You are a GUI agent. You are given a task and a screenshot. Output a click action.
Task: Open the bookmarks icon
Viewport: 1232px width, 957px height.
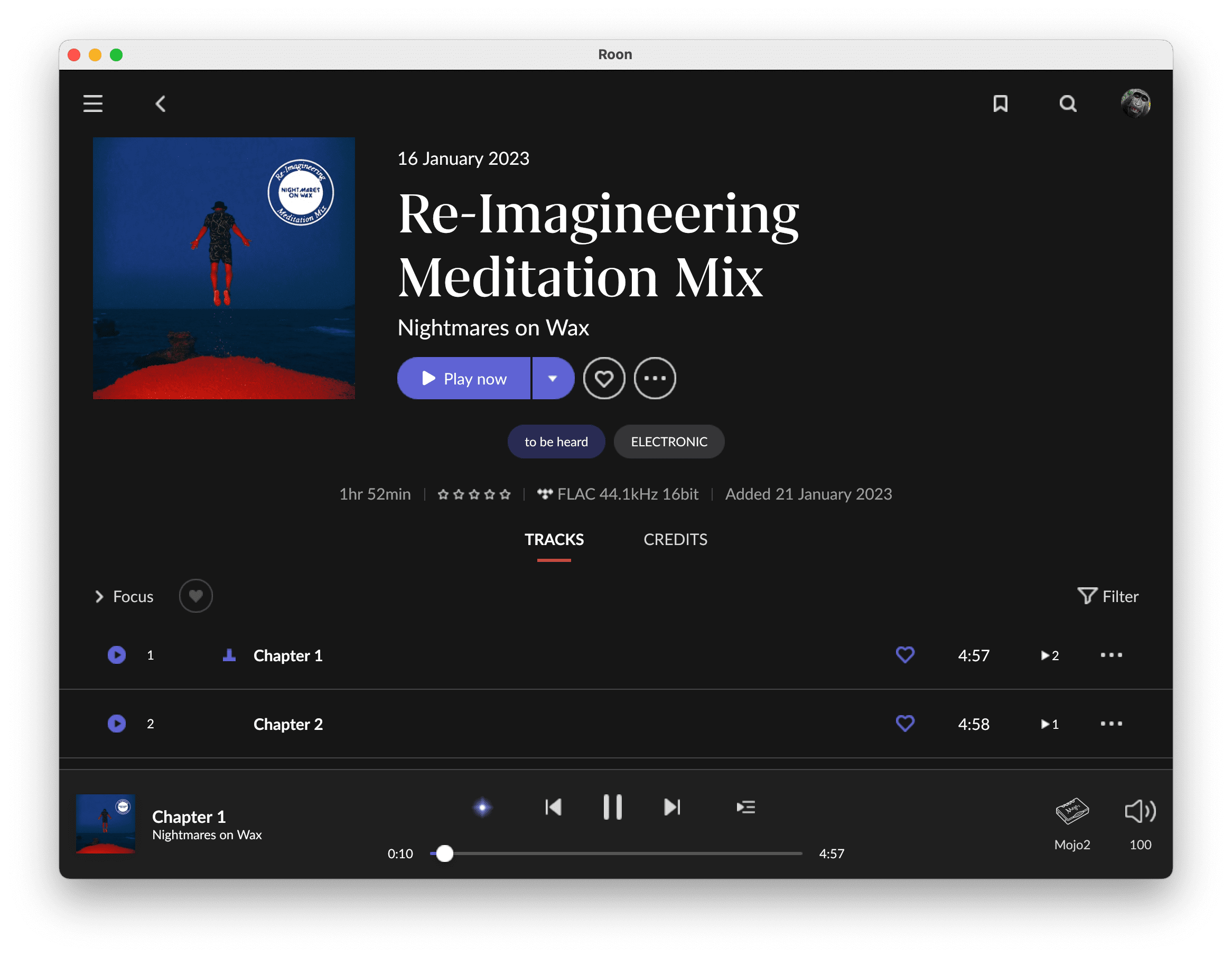click(x=1000, y=104)
